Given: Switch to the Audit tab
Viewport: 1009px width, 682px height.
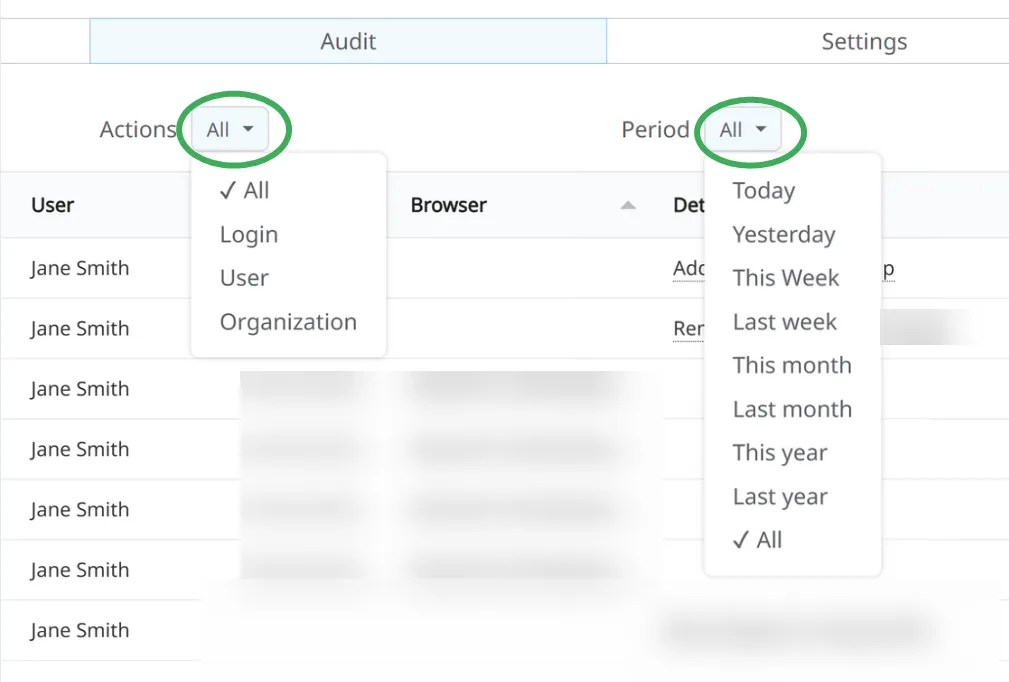Looking at the screenshot, I should tap(348, 41).
